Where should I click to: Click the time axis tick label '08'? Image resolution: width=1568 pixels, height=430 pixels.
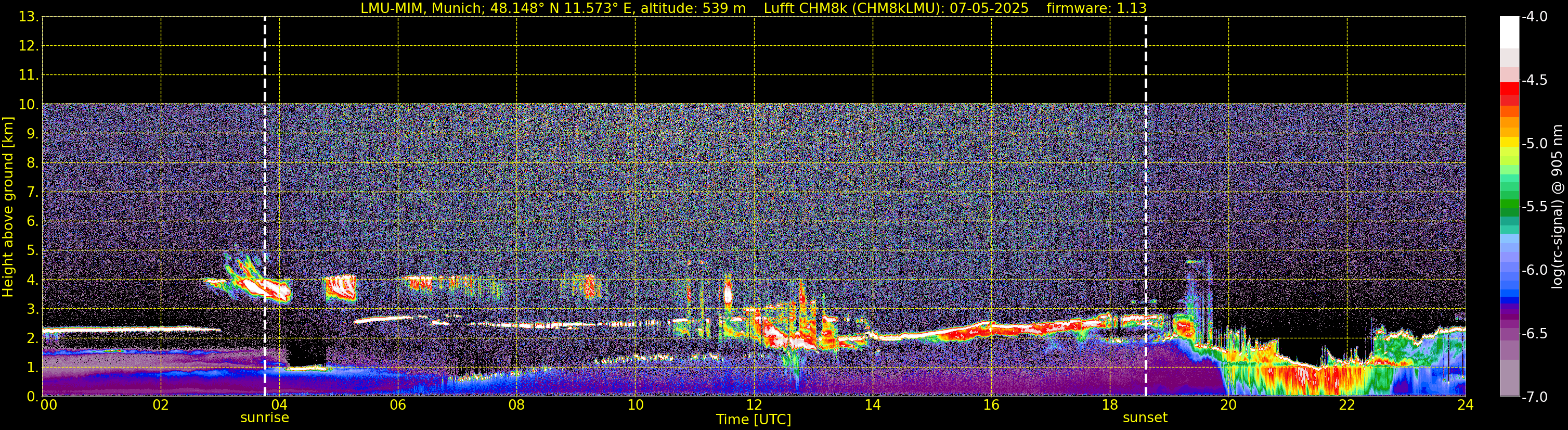(517, 405)
